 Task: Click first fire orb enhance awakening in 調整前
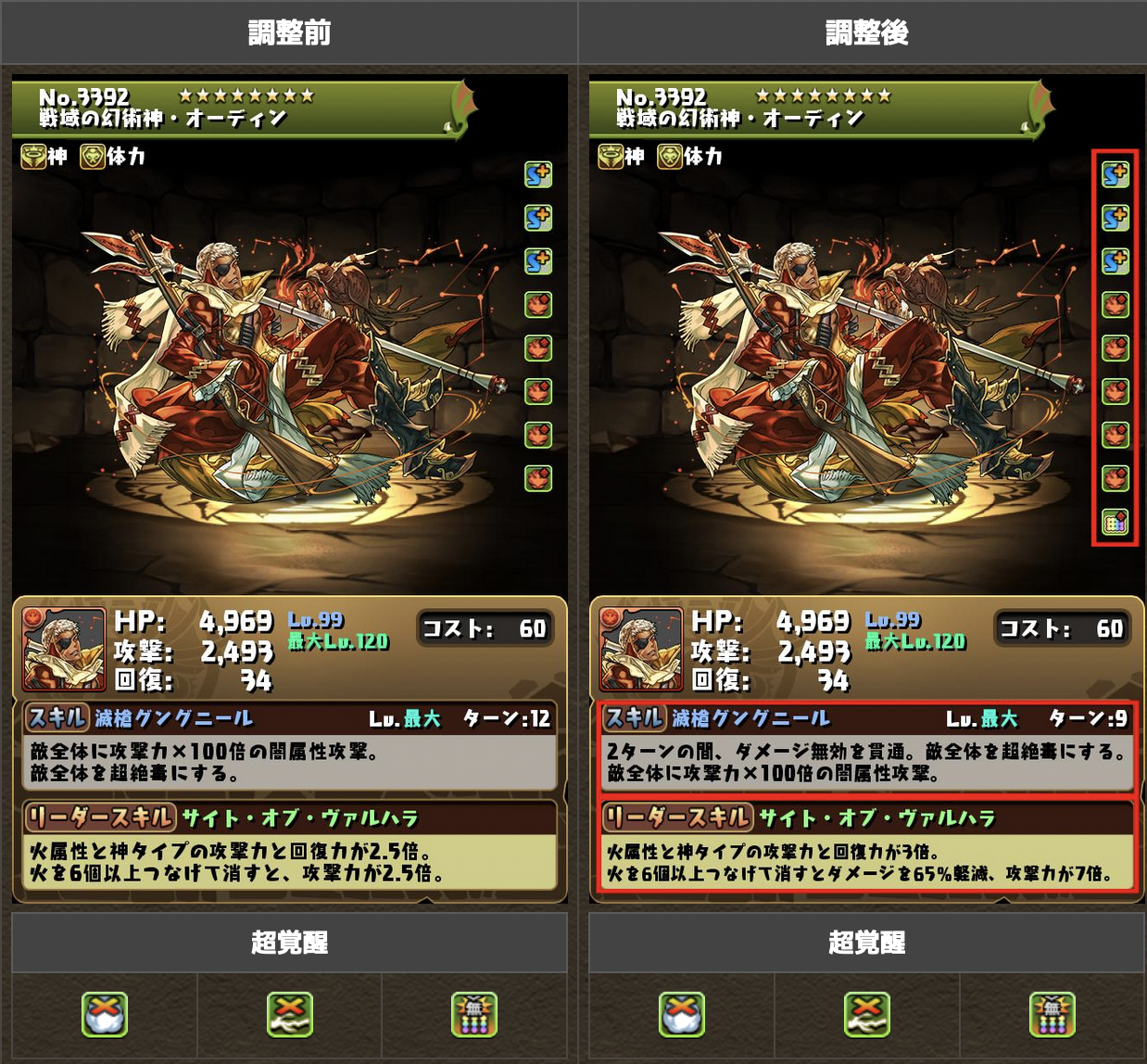click(x=538, y=304)
